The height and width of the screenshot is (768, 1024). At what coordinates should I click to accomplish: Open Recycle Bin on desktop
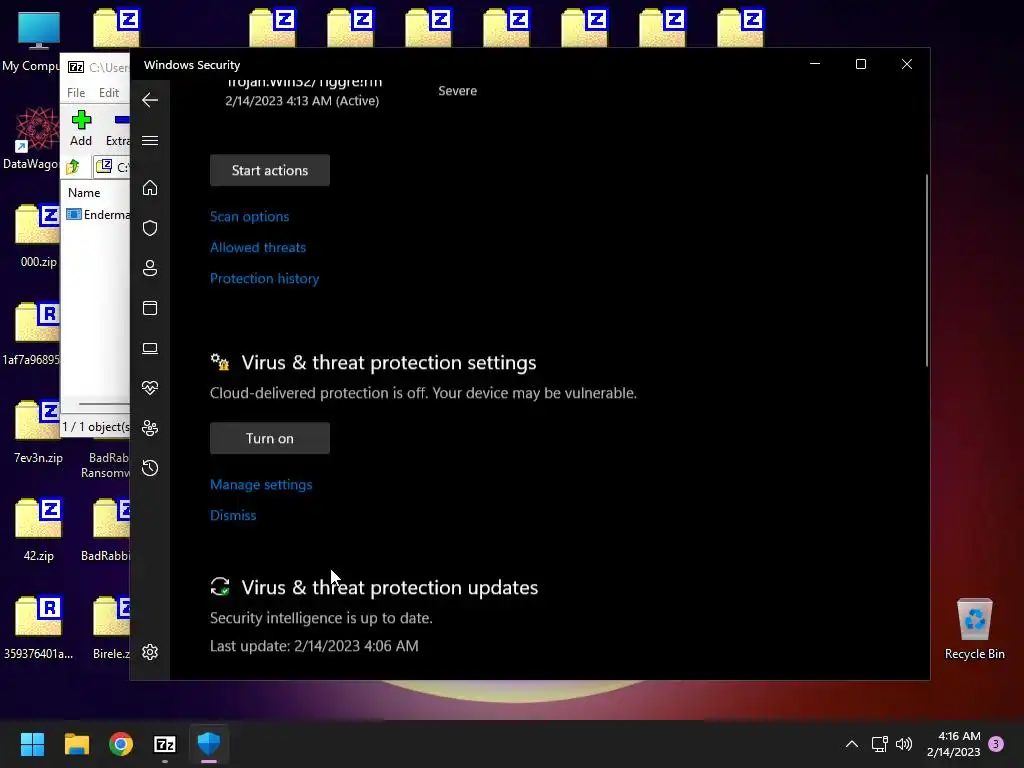(974, 629)
